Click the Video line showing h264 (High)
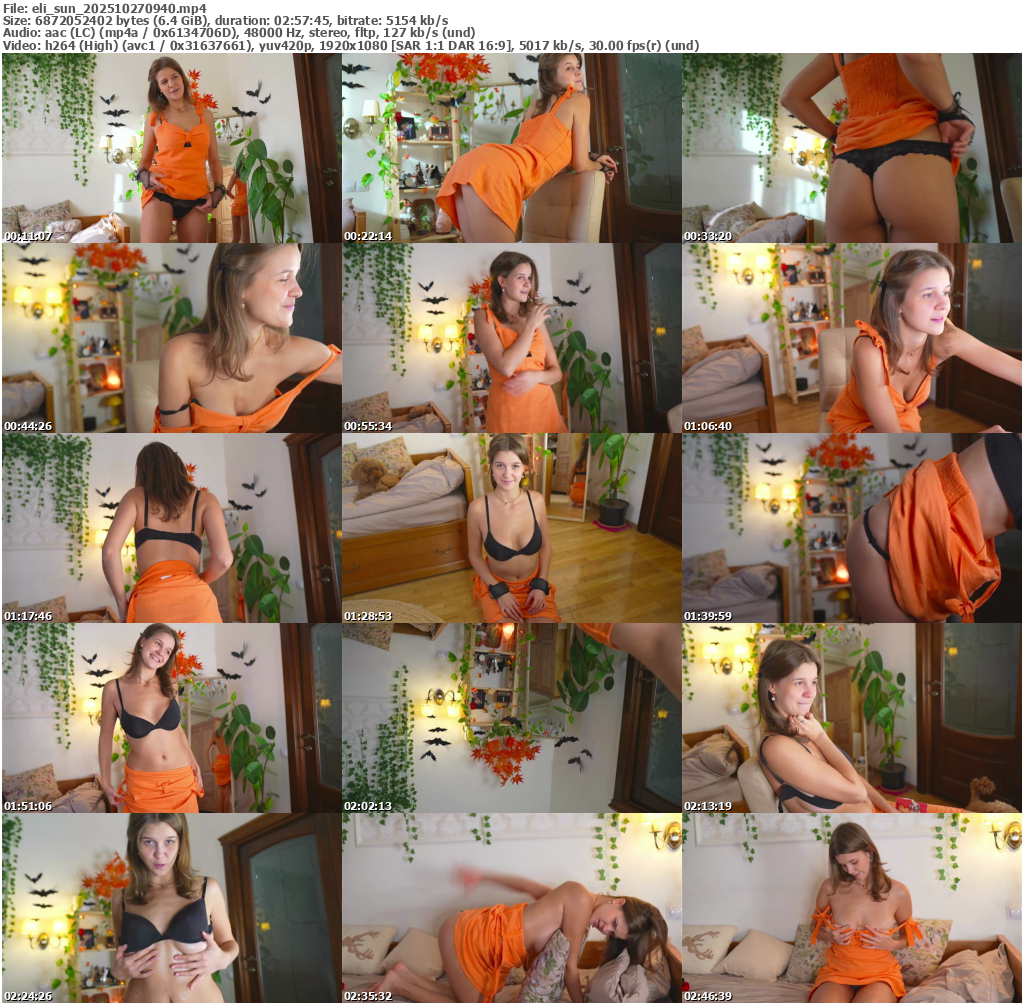The image size is (1024, 1003). click(351, 46)
